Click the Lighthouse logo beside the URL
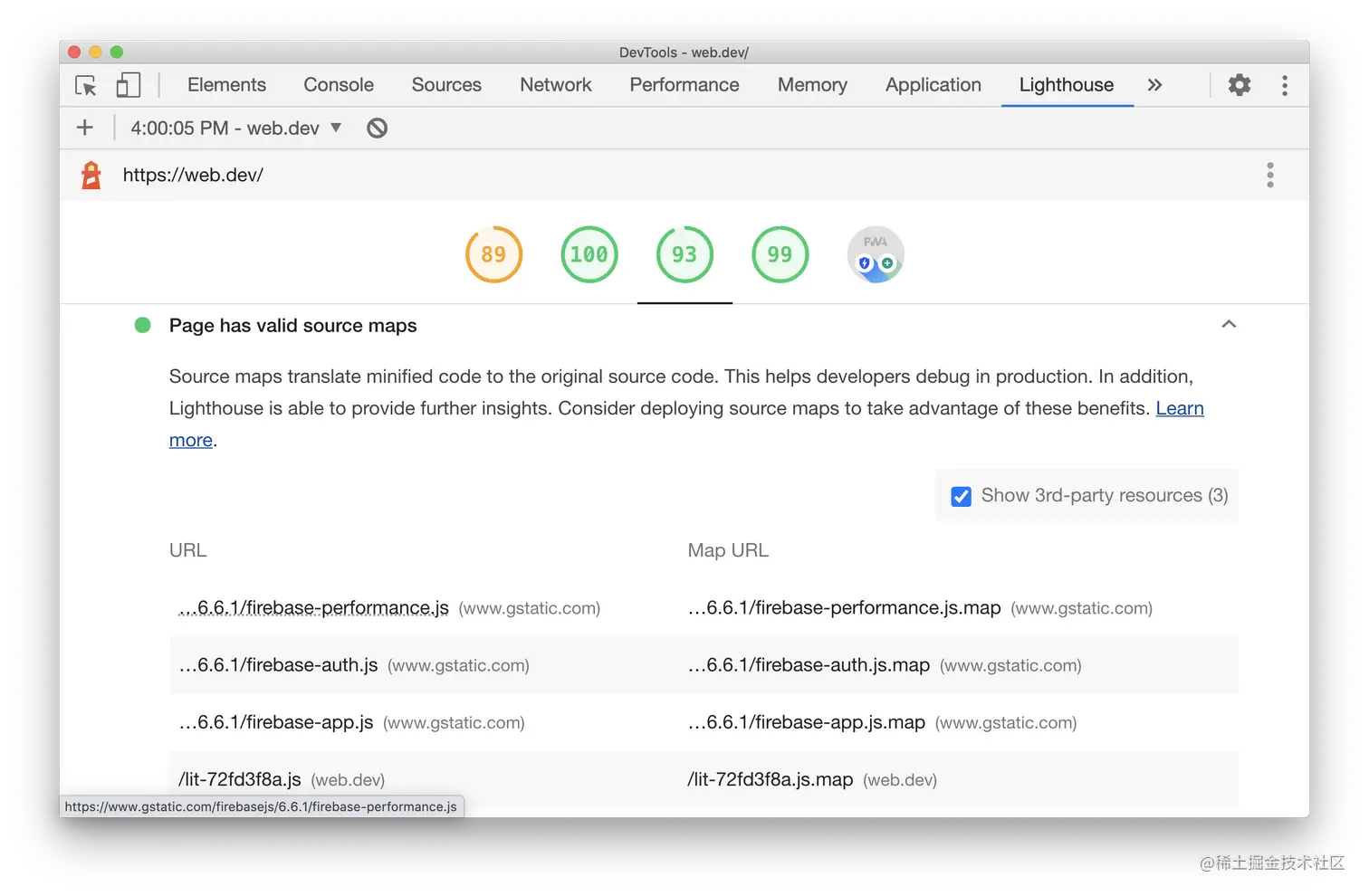1369x896 pixels. [x=91, y=175]
